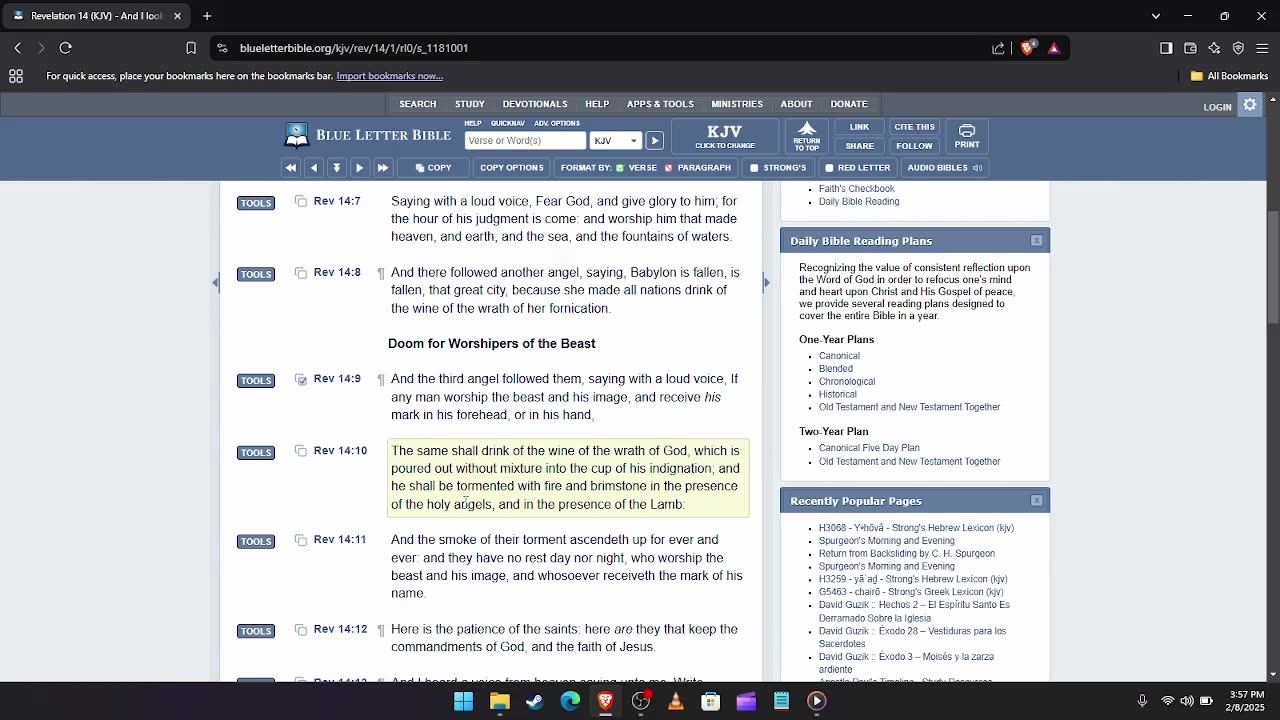1280x720 pixels.
Task: Open the Apps & Tools menu
Action: [660, 104]
